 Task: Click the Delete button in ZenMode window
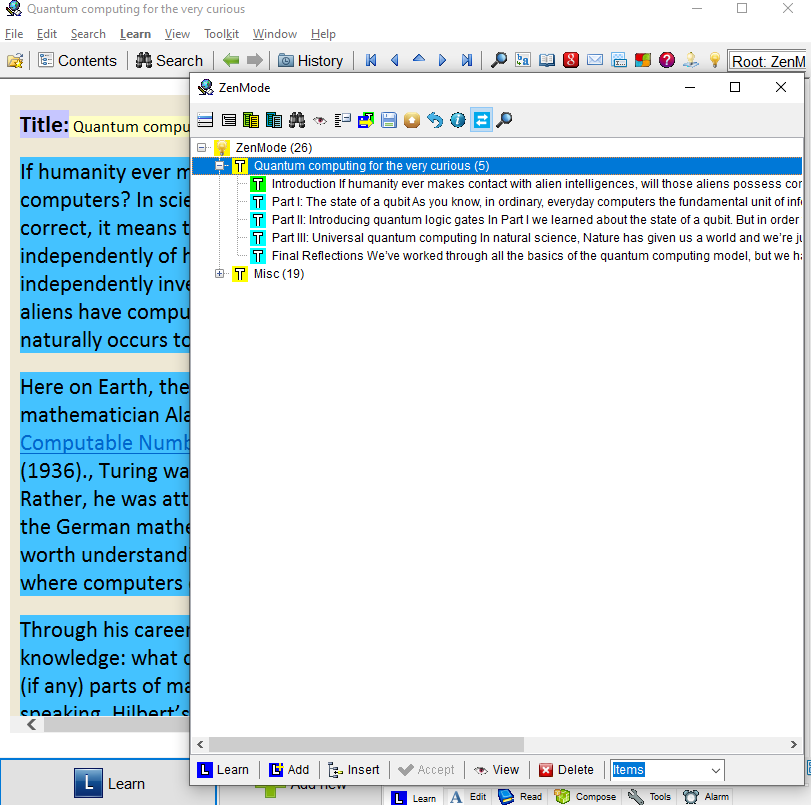(x=566, y=770)
